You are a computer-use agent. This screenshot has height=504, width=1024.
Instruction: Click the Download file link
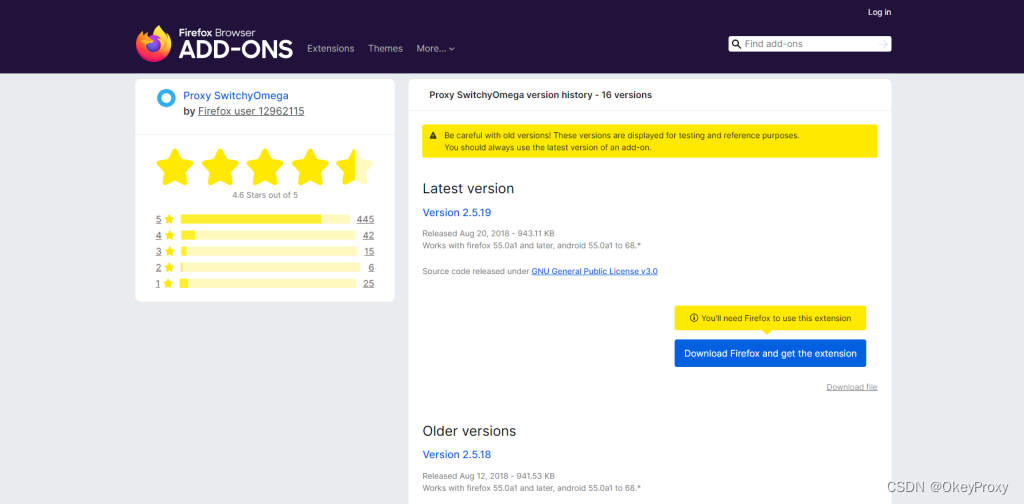point(852,387)
